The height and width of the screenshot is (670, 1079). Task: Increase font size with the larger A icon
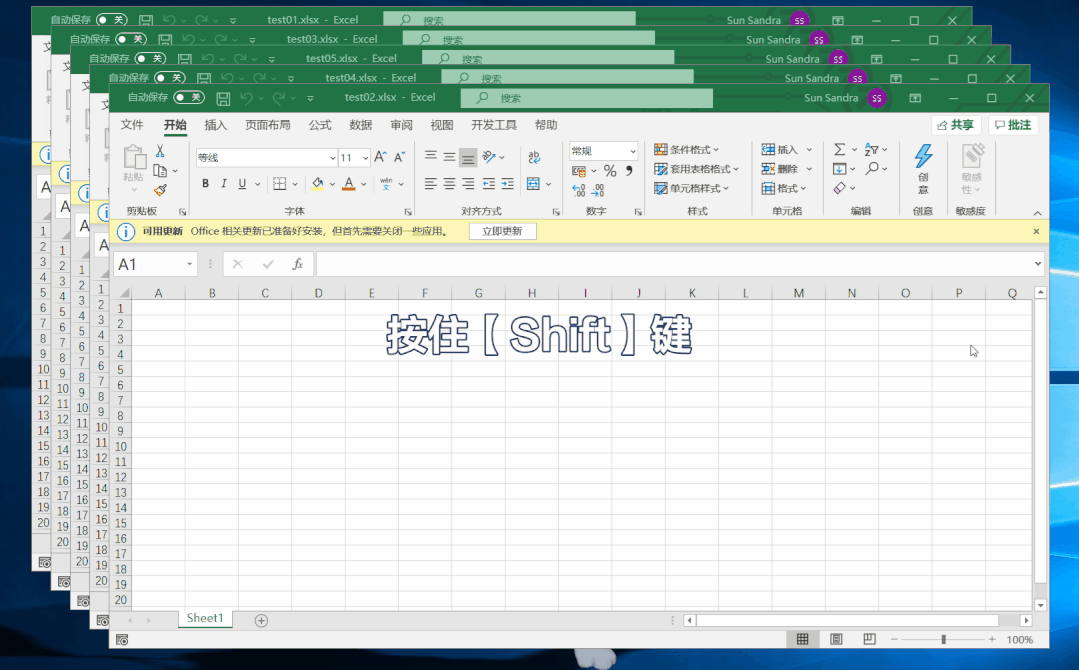[380, 158]
